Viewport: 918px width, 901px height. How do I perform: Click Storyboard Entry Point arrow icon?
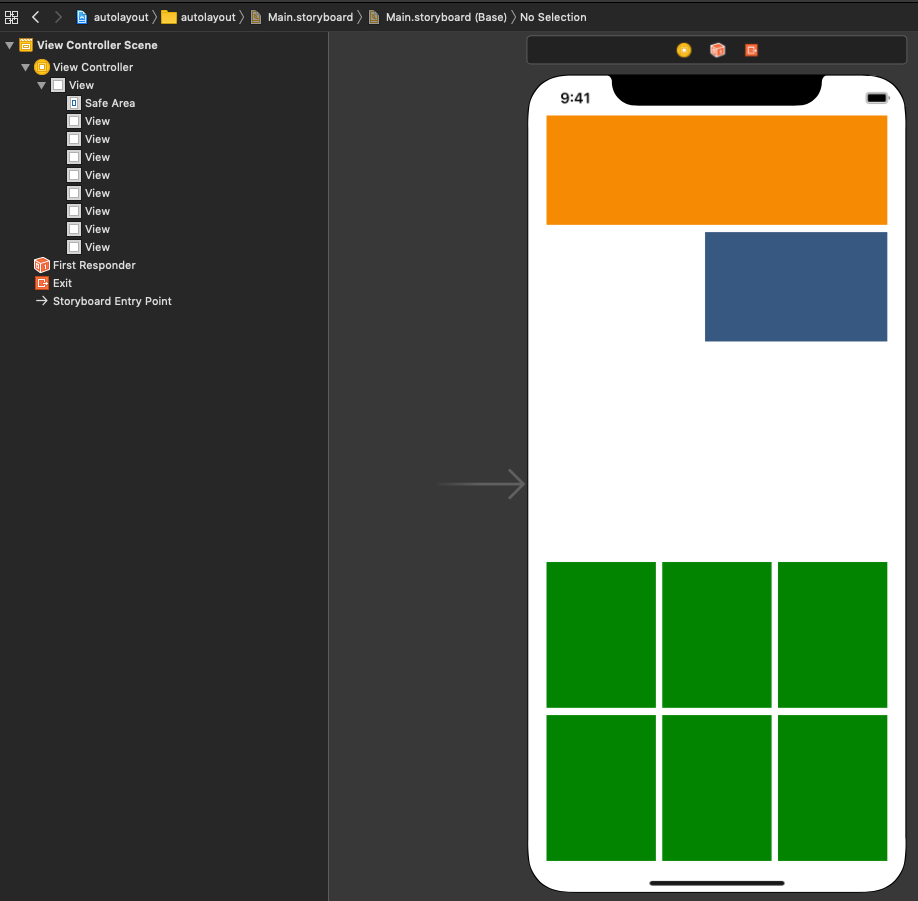42,301
